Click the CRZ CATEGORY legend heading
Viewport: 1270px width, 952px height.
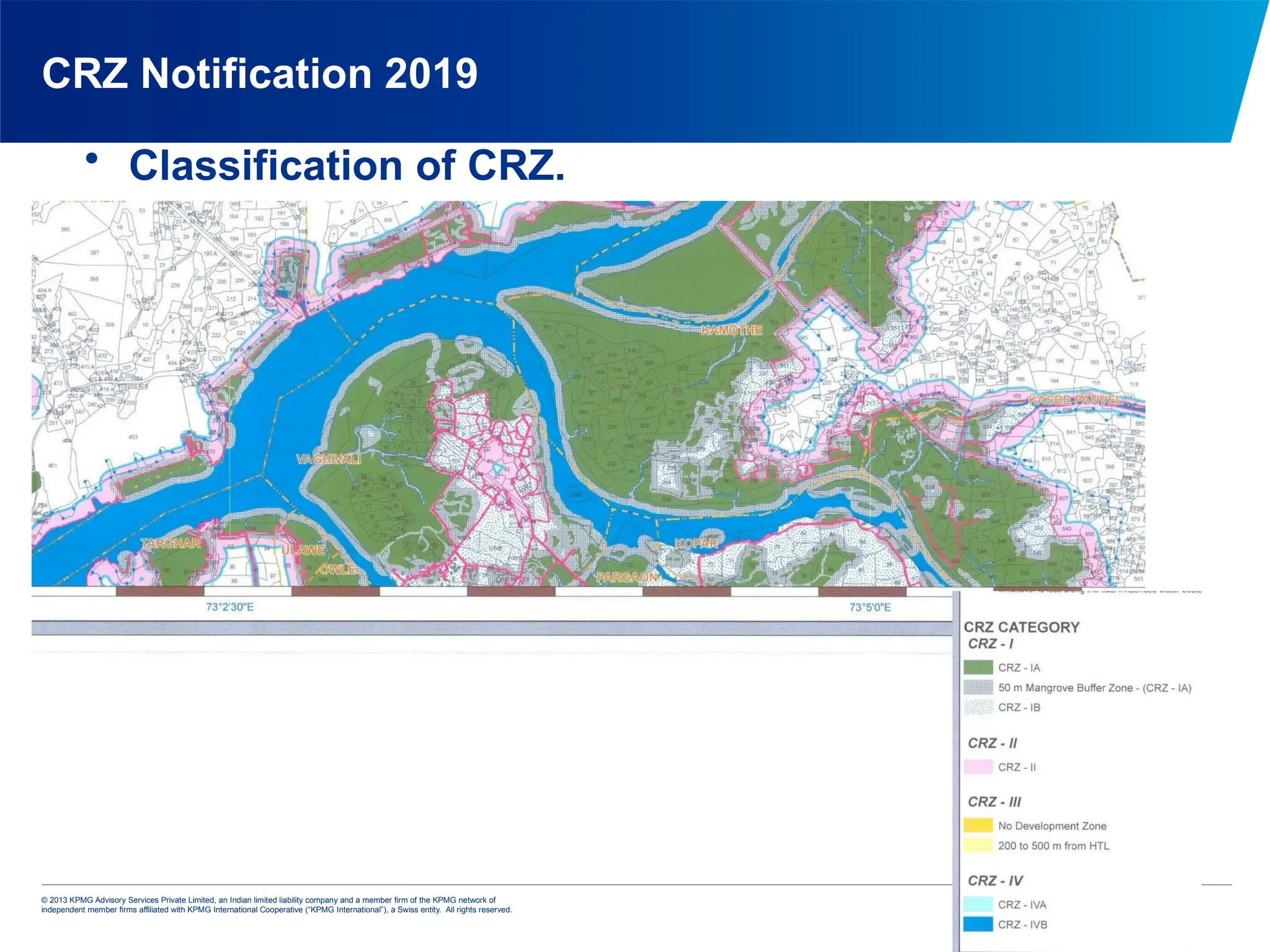pyautogui.click(x=1021, y=627)
